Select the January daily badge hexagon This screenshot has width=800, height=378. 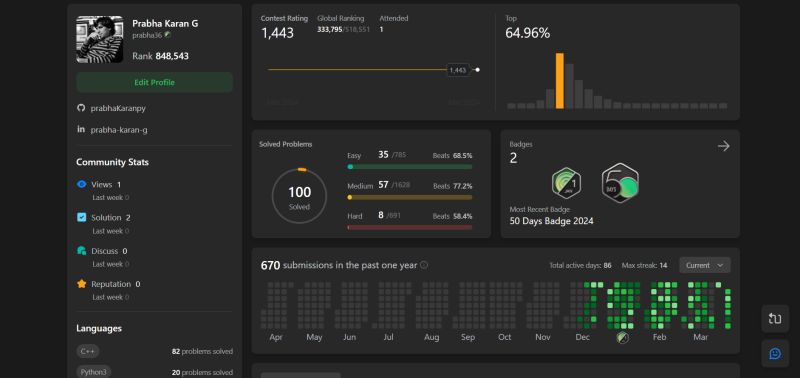click(x=566, y=183)
